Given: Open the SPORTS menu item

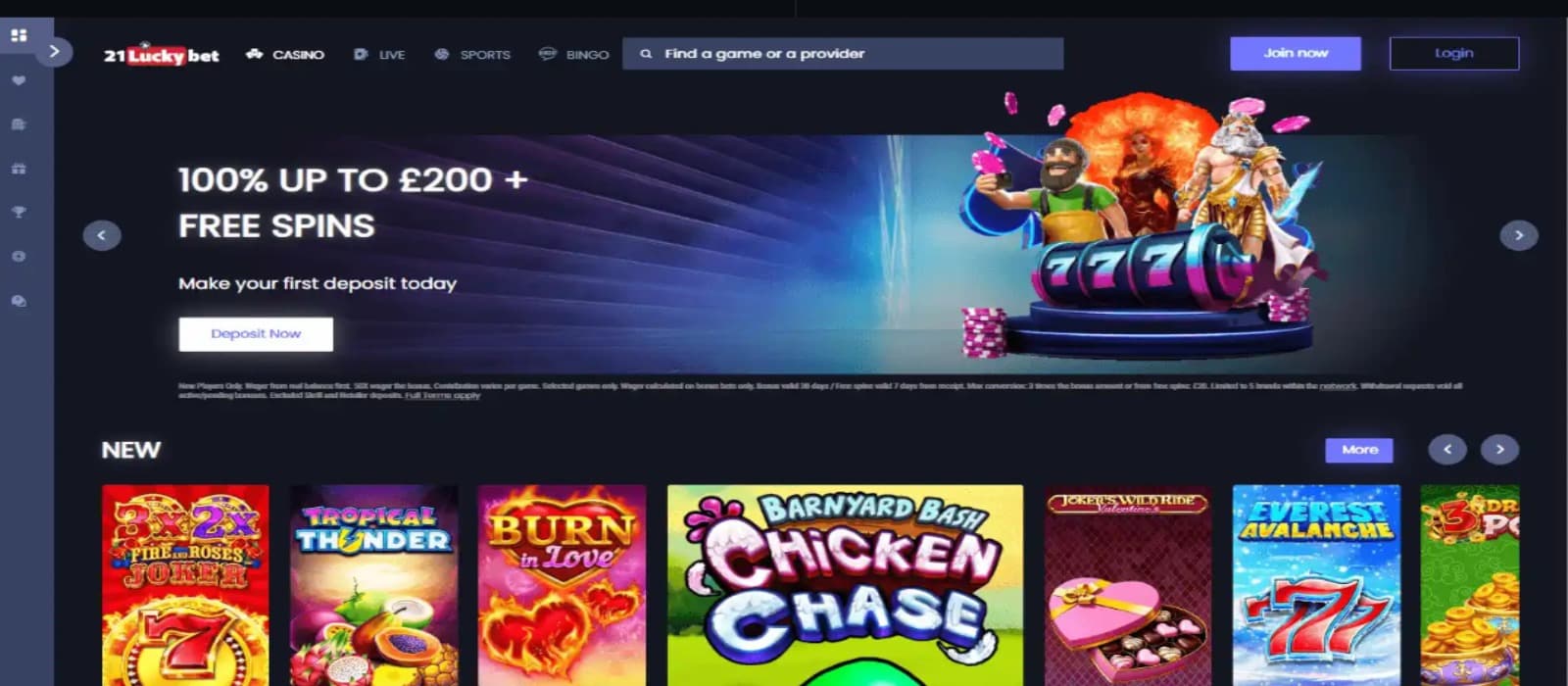Looking at the screenshot, I should pos(472,55).
